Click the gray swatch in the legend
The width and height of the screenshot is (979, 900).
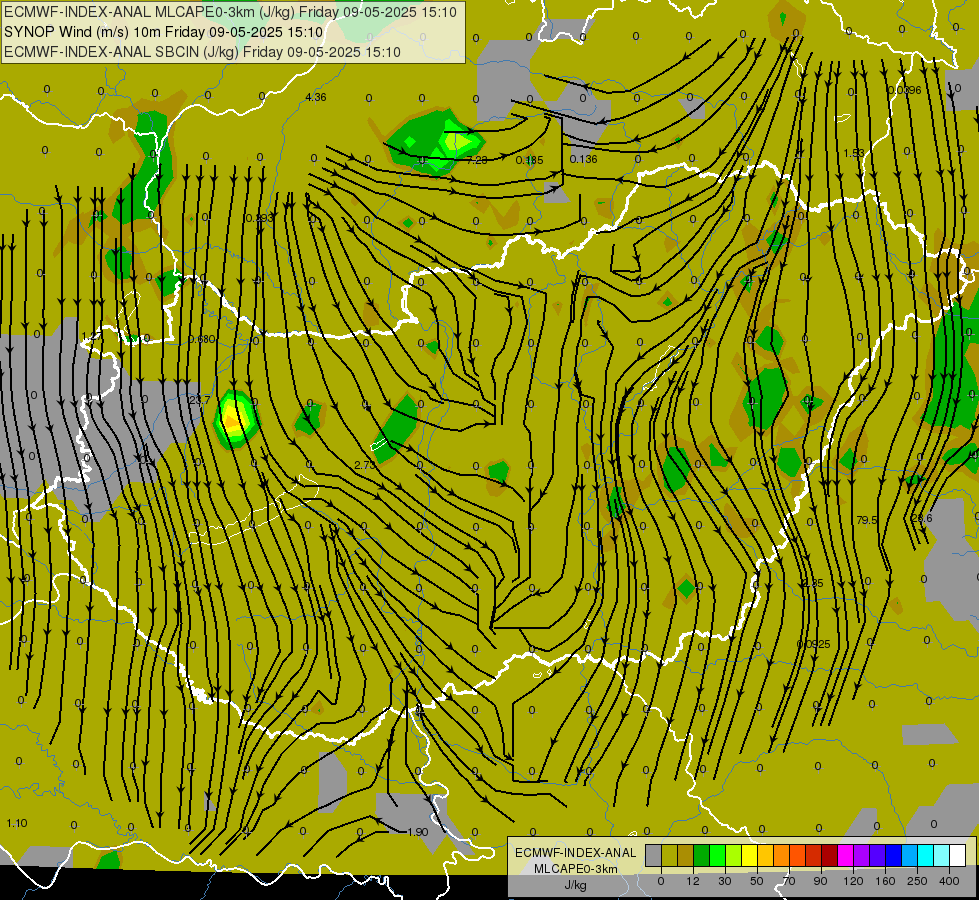click(654, 855)
